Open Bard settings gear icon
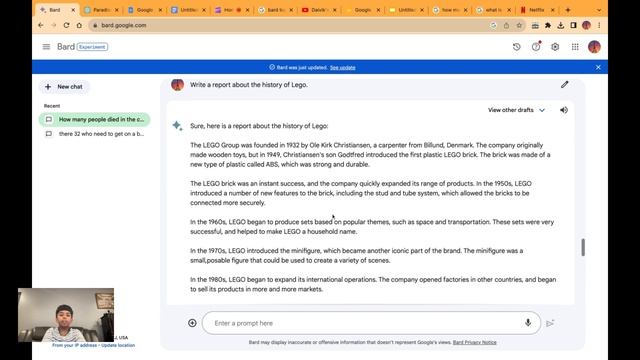The width and height of the screenshot is (640, 360). (x=555, y=47)
